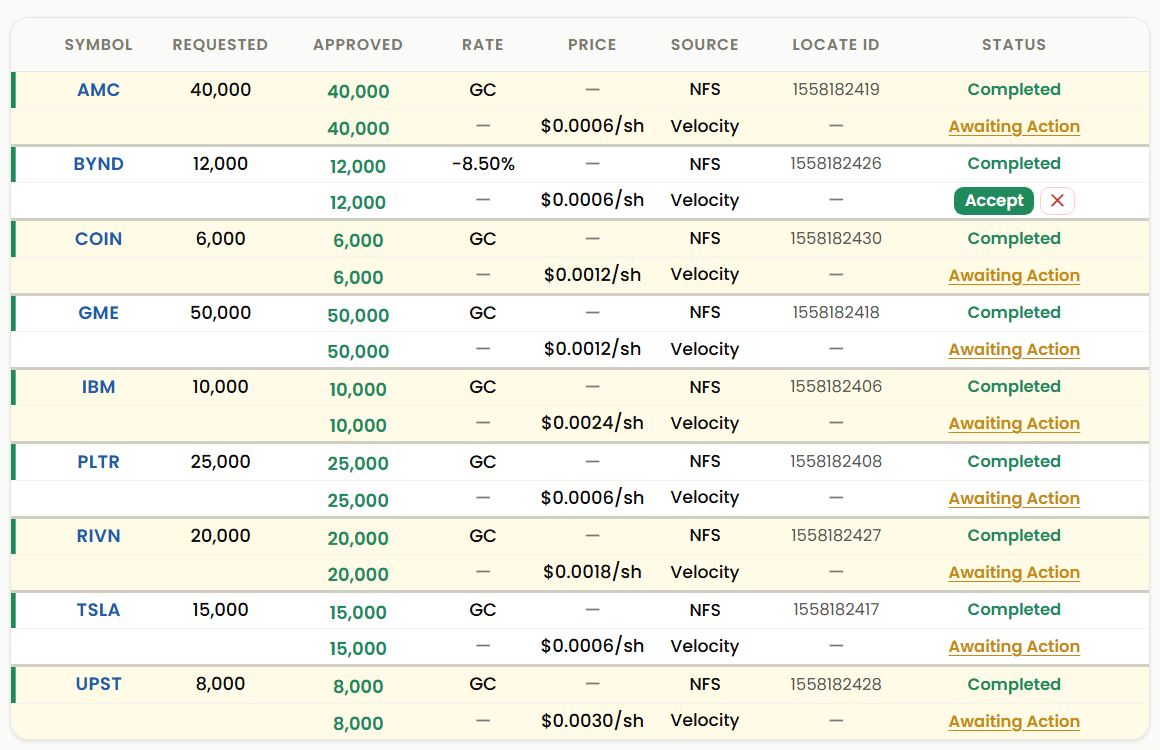Open Awaiting Action link for PLTR
The width and height of the screenshot is (1160, 750).
tap(1014, 499)
